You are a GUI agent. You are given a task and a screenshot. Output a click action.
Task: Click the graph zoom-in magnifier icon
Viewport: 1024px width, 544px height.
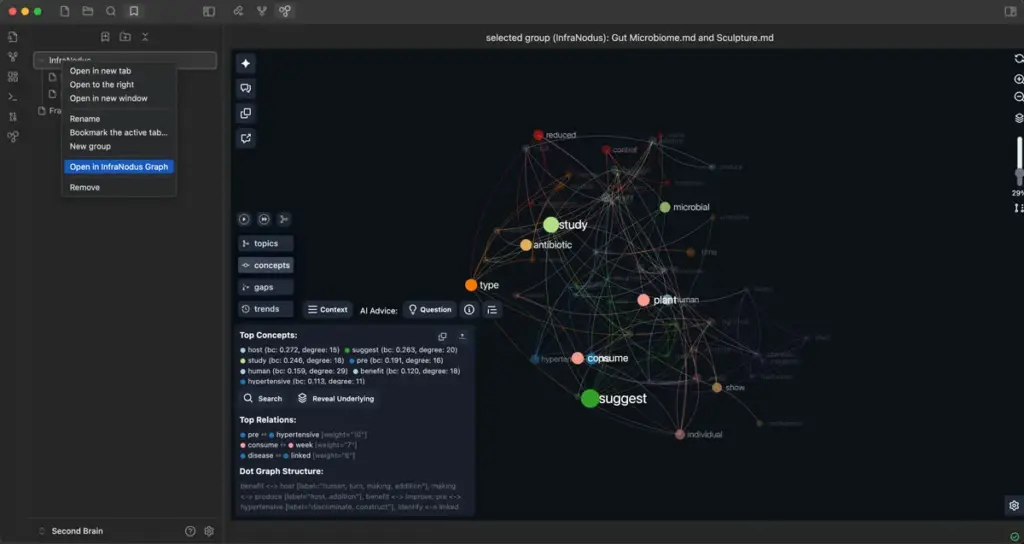1019,79
